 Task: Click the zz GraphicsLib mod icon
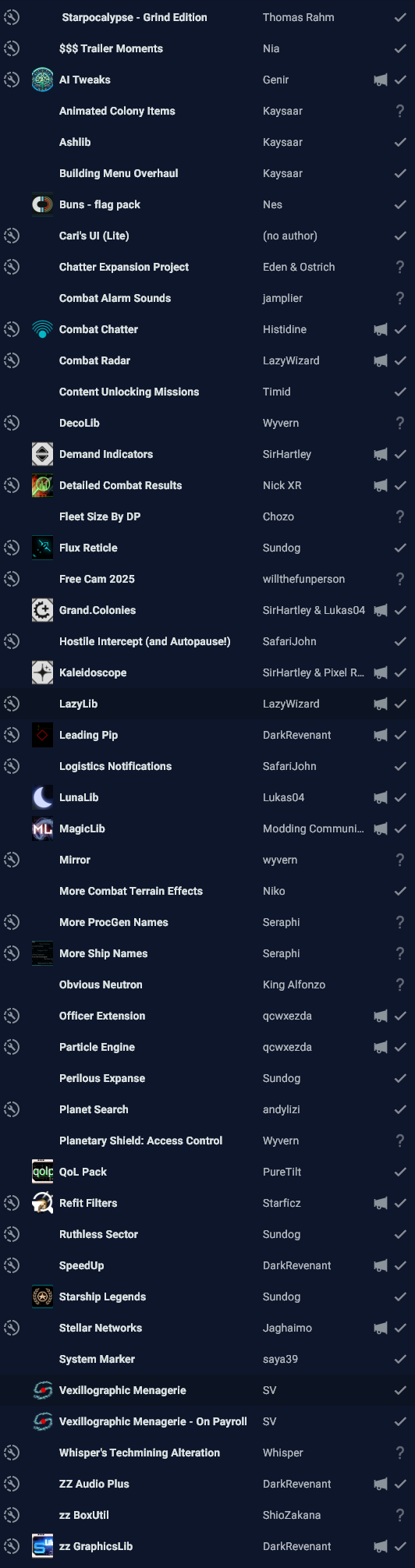pos(42,1546)
